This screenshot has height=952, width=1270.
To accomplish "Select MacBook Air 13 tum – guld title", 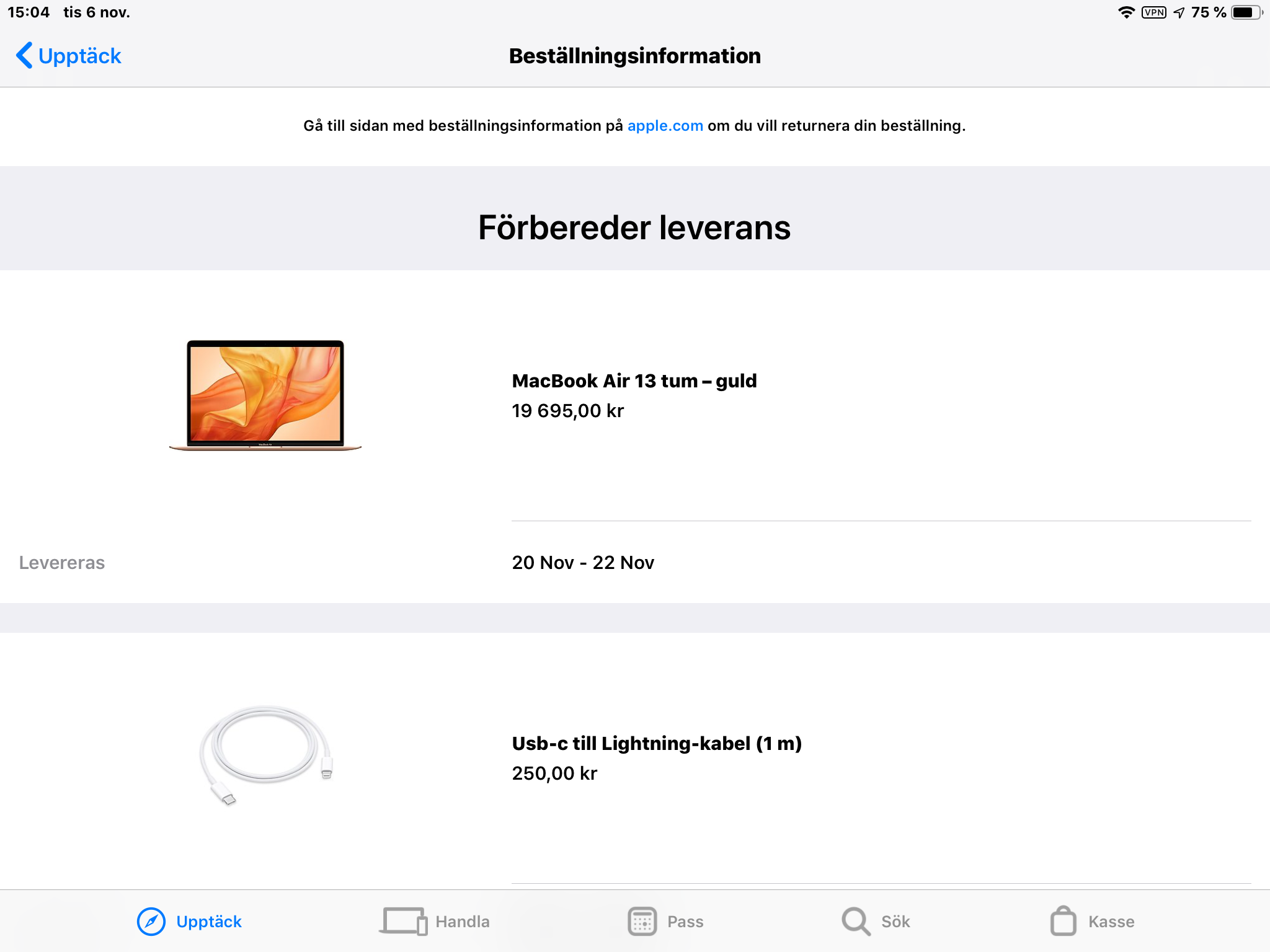I will click(x=634, y=381).
